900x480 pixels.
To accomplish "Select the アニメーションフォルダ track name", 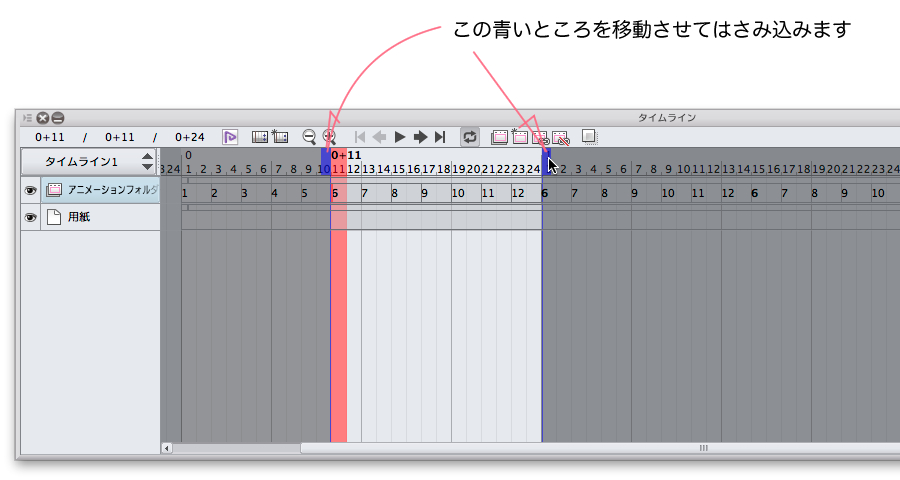I will pyautogui.click(x=112, y=189).
